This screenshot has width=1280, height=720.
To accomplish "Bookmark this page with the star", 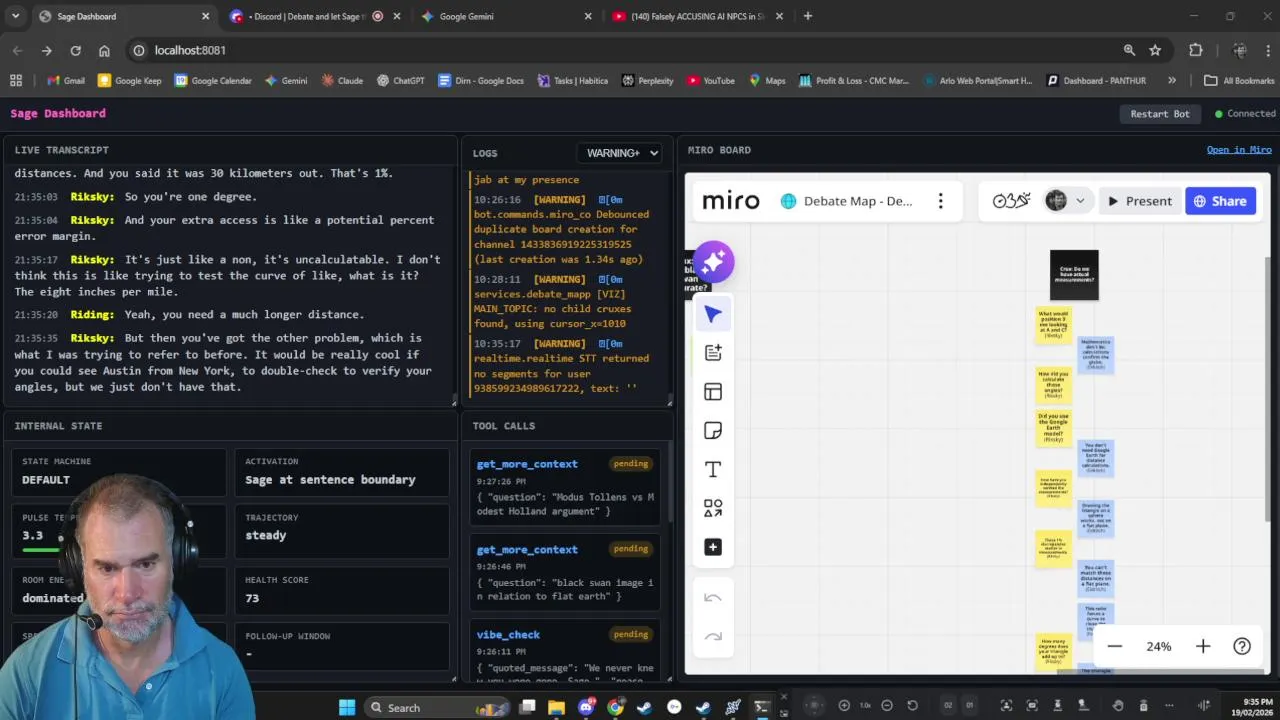I will [1155, 50].
